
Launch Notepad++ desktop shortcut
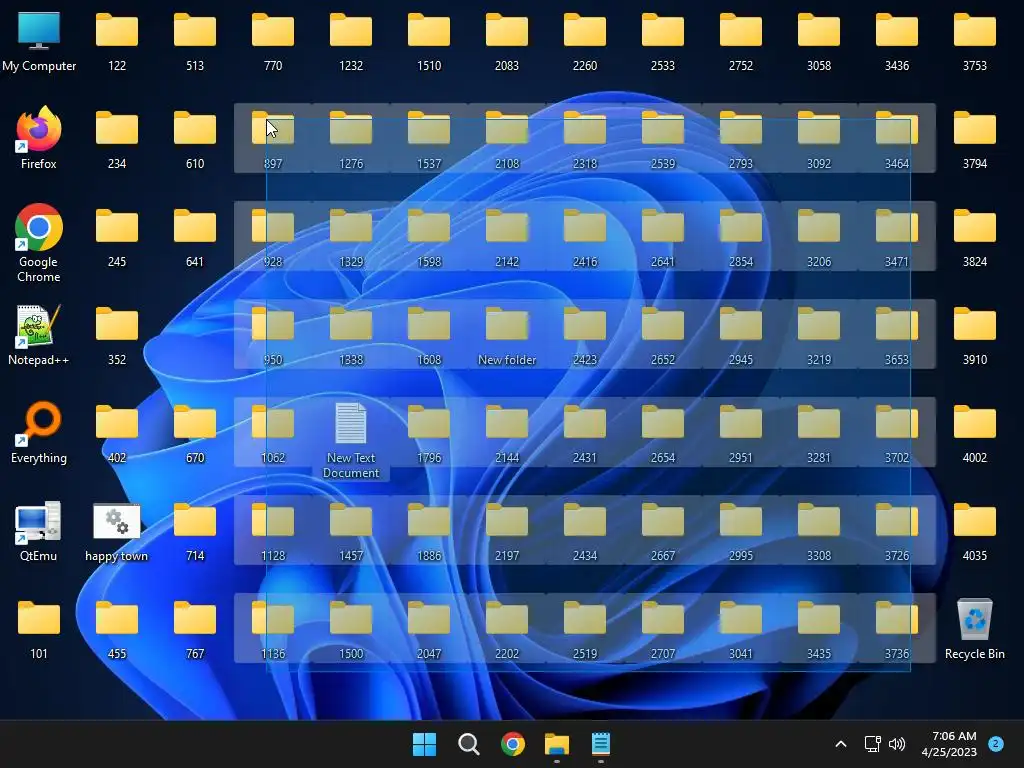39,334
